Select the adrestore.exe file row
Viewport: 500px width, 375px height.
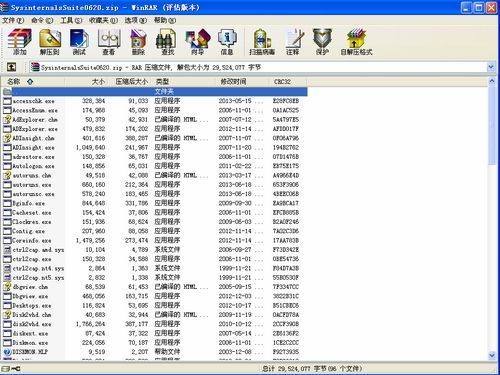[x=153, y=157]
